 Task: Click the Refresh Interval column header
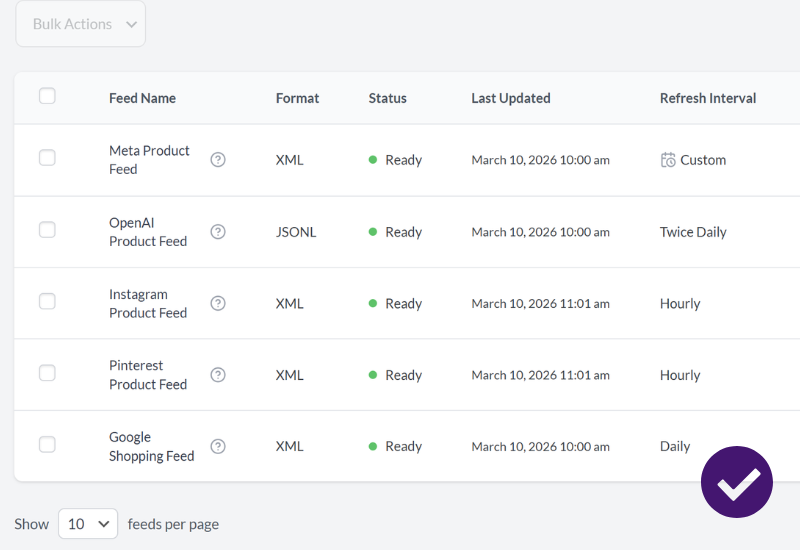click(x=708, y=98)
